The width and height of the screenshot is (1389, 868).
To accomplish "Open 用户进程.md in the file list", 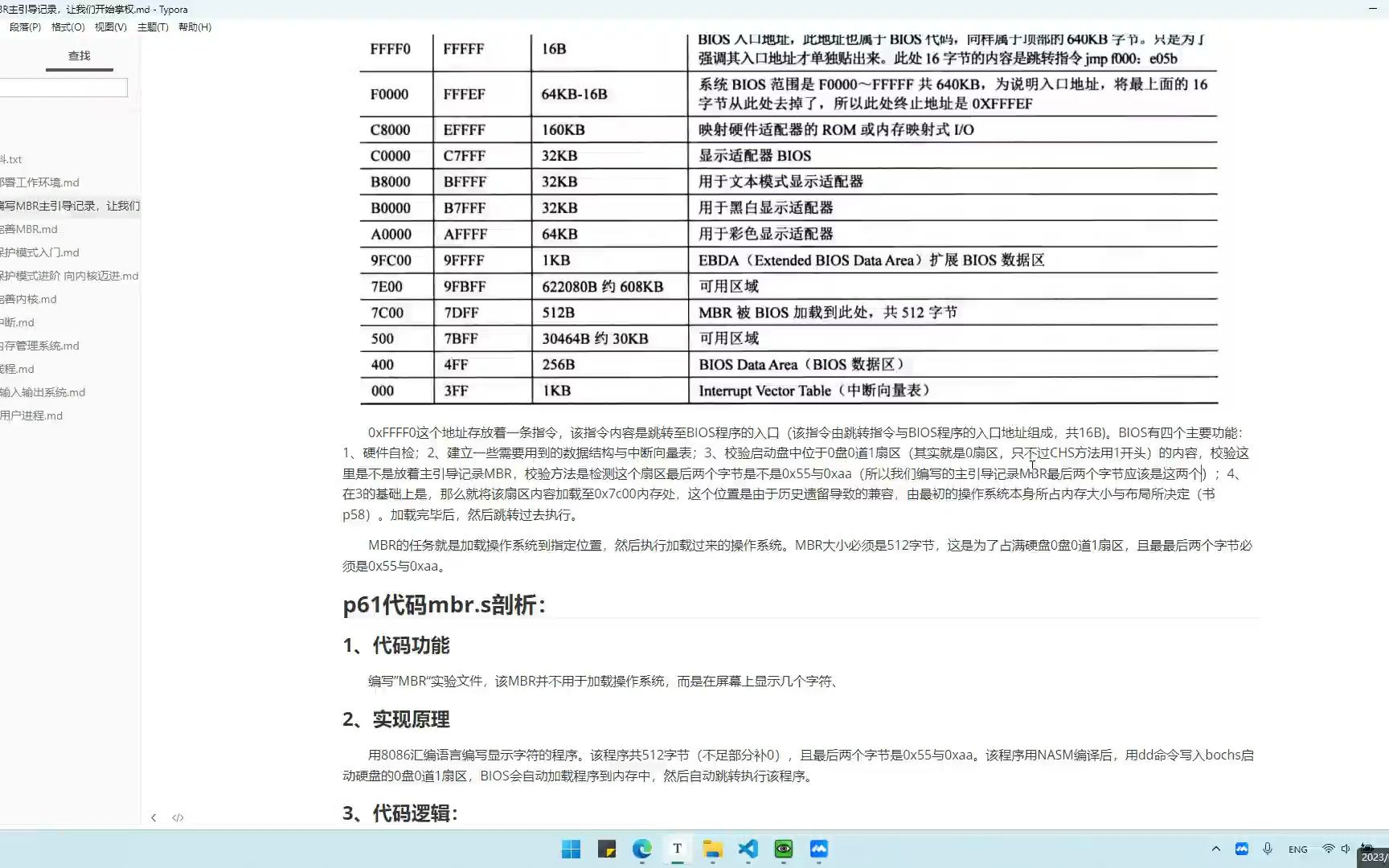I will click(x=32, y=416).
